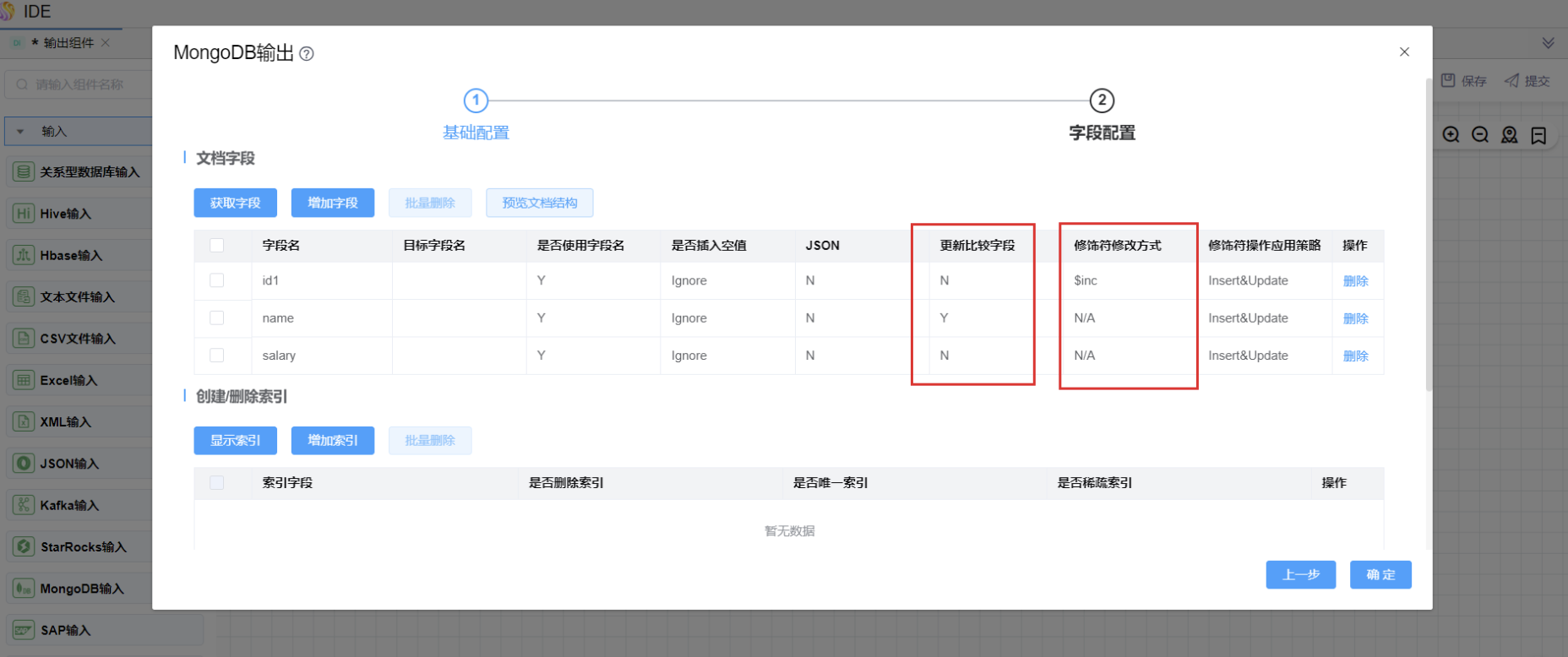Viewport: 1568px width, 657px height.
Task: Click the zoom out magnifier icon
Action: [x=1480, y=135]
